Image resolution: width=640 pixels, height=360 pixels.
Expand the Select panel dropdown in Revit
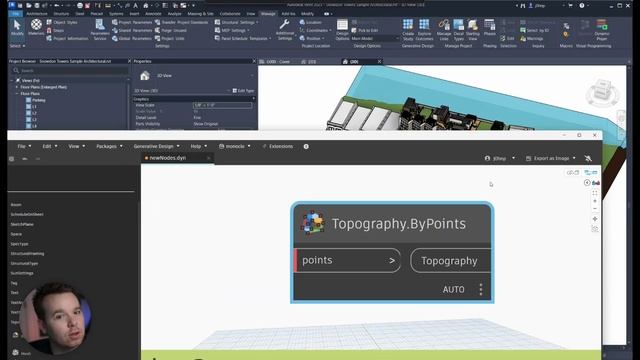pos(18,46)
